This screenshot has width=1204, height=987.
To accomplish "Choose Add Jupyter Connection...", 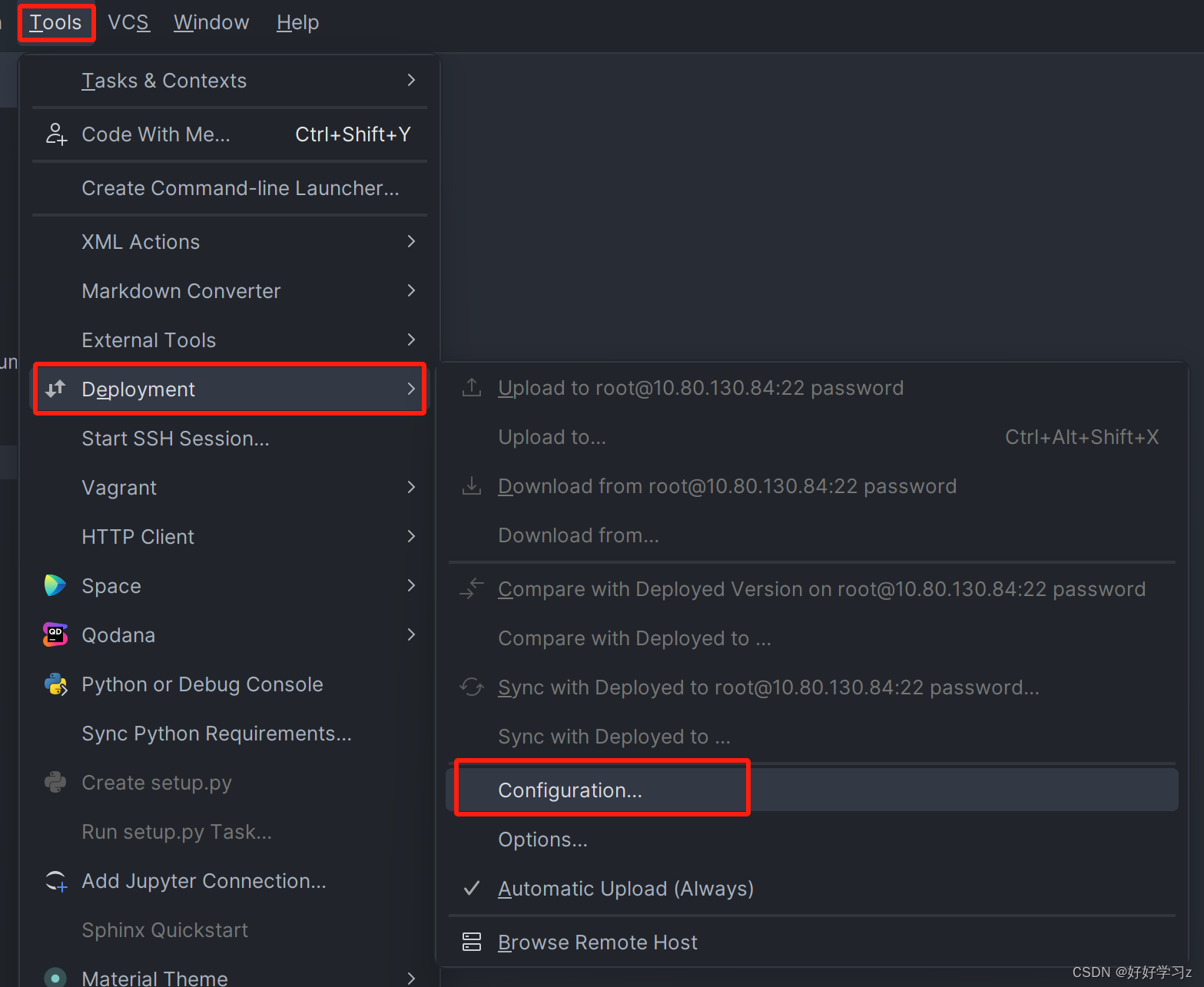I will click(229, 880).
